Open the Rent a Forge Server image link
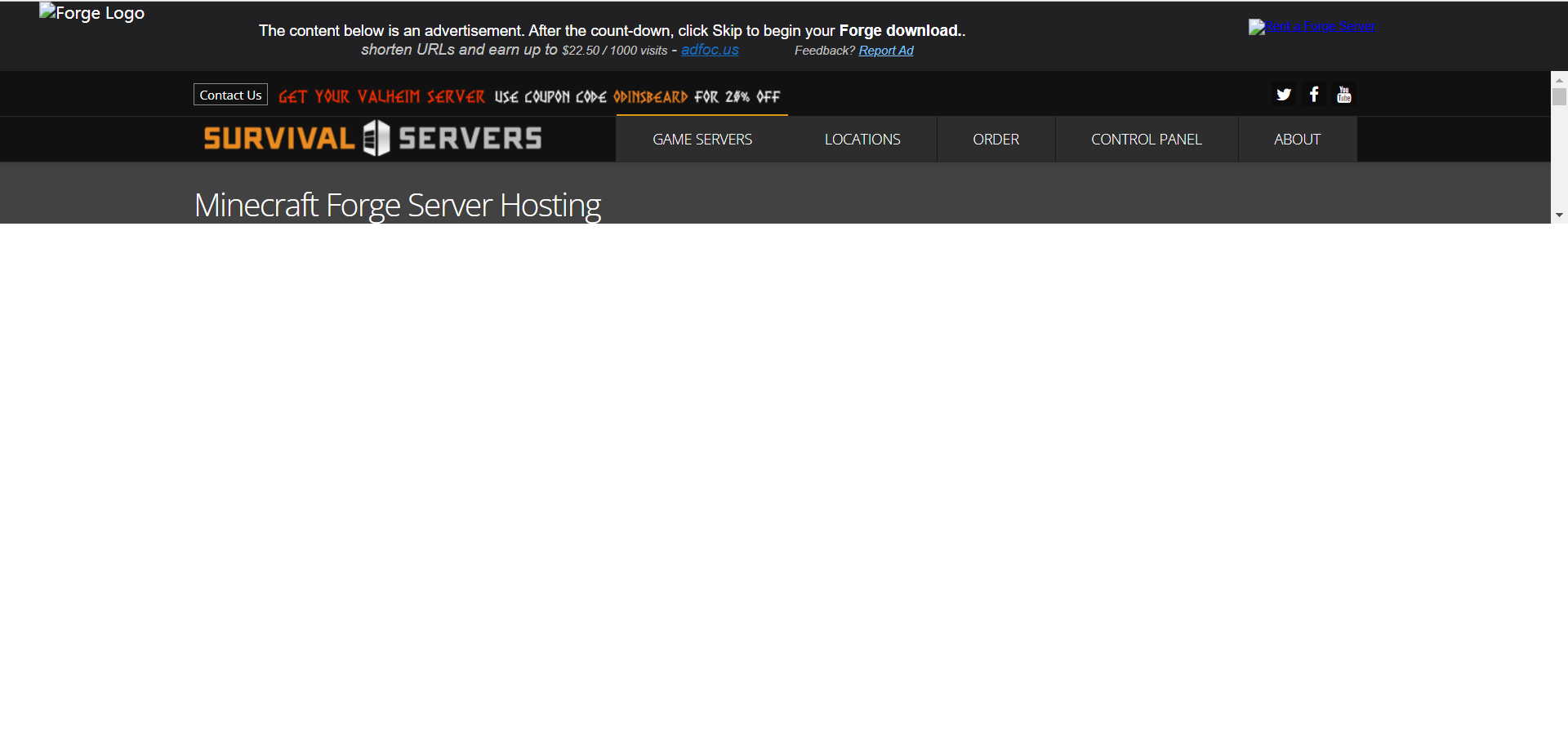 coord(1311,26)
